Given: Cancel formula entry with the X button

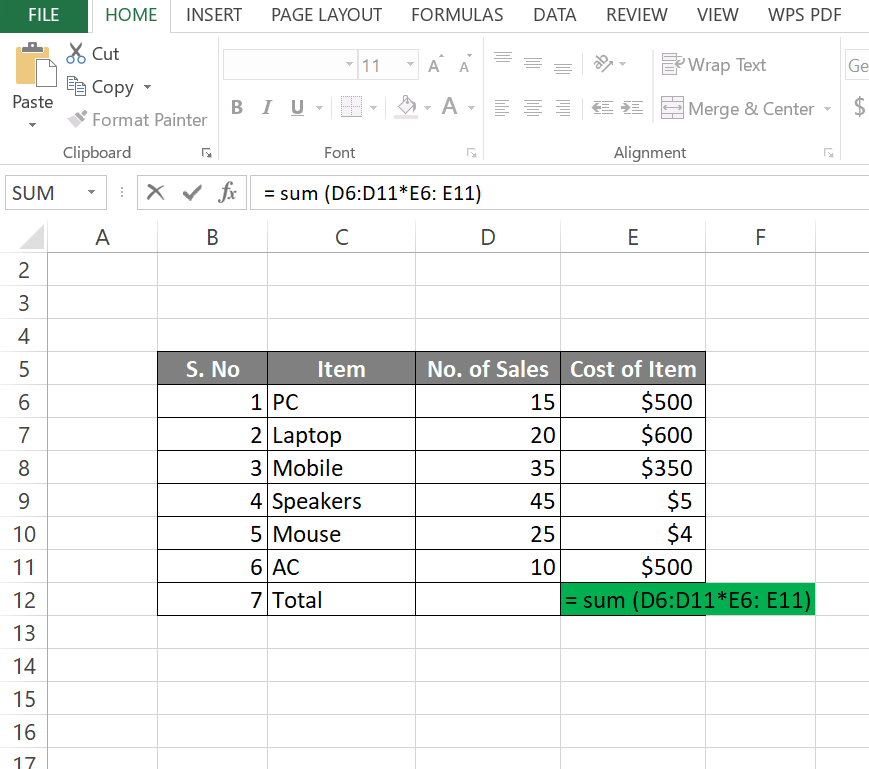Looking at the screenshot, I should click(x=156, y=192).
